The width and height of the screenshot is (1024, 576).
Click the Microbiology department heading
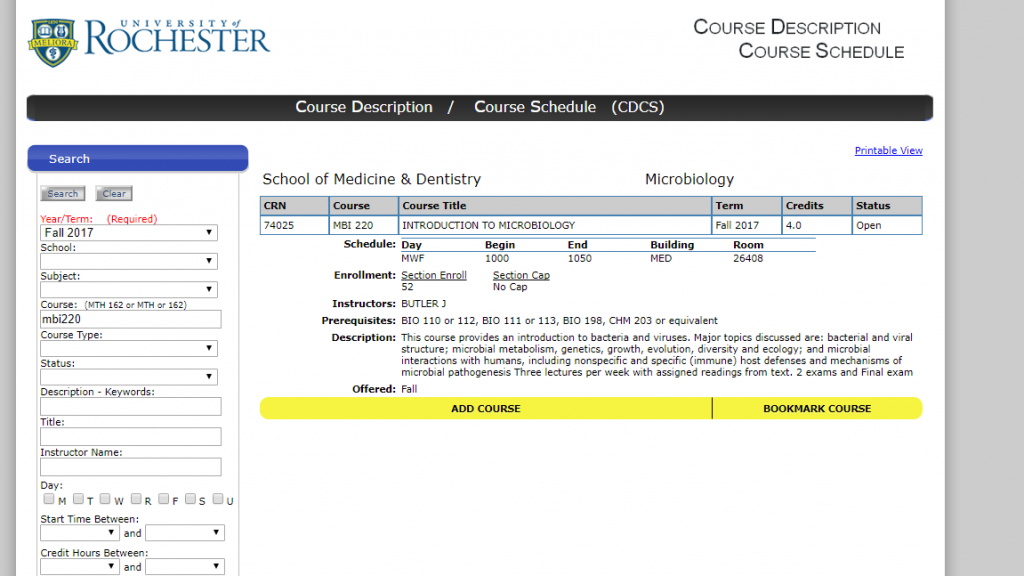coord(690,179)
